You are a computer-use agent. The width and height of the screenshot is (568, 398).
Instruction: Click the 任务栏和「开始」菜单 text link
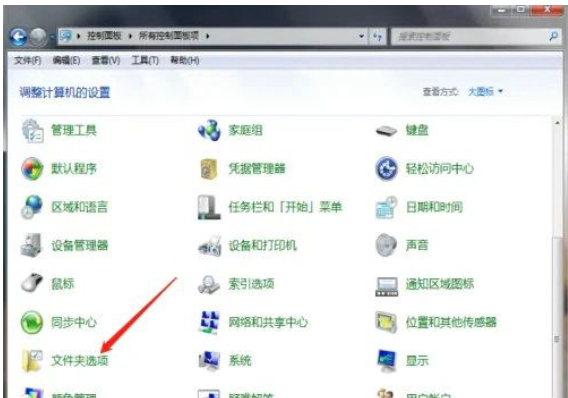click(x=285, y=207)
